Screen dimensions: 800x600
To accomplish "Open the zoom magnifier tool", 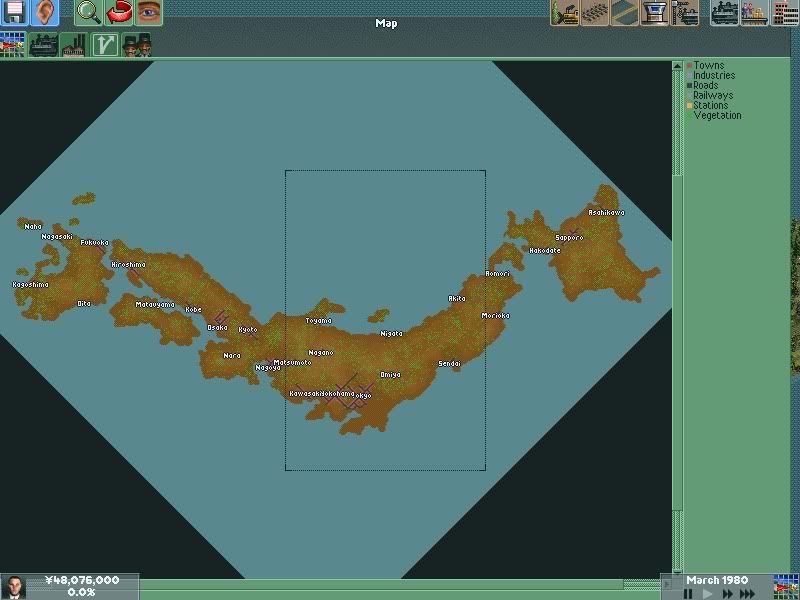I will pyautogui.click(x=89, y=12).
